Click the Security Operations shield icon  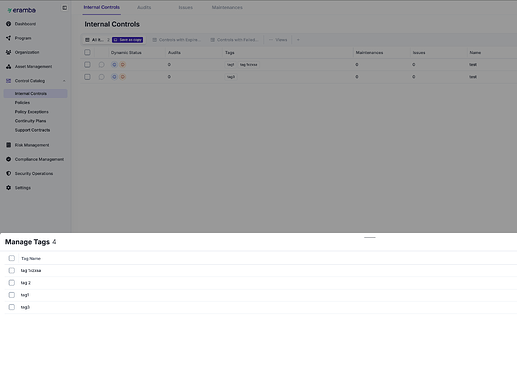point(9,173)
